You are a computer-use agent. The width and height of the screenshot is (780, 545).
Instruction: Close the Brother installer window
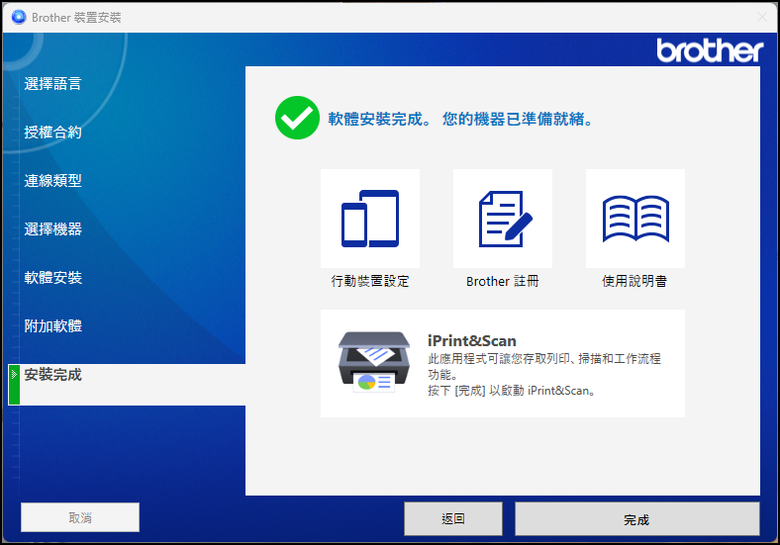pos(762,17)
